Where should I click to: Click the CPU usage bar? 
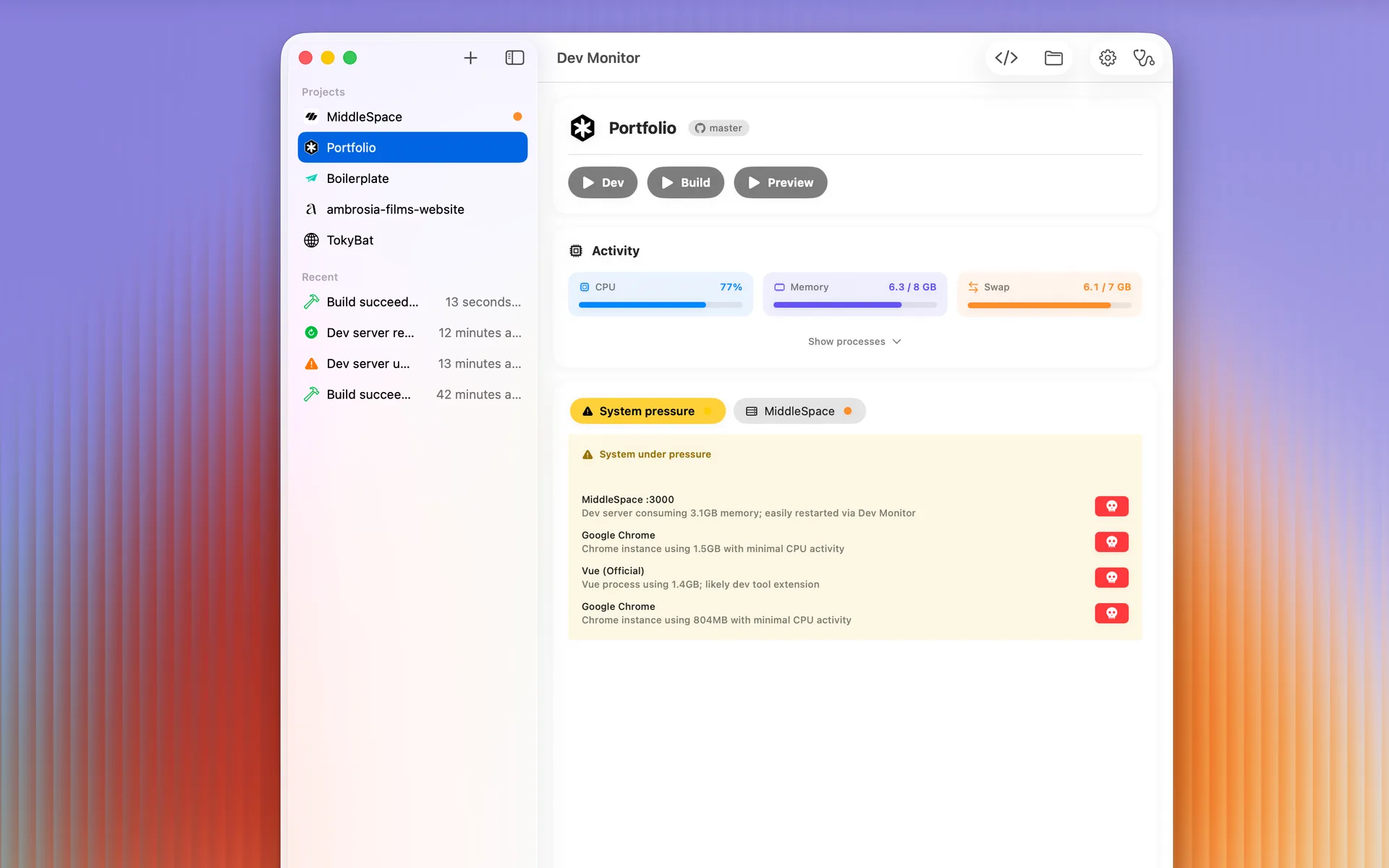point(660,305)
